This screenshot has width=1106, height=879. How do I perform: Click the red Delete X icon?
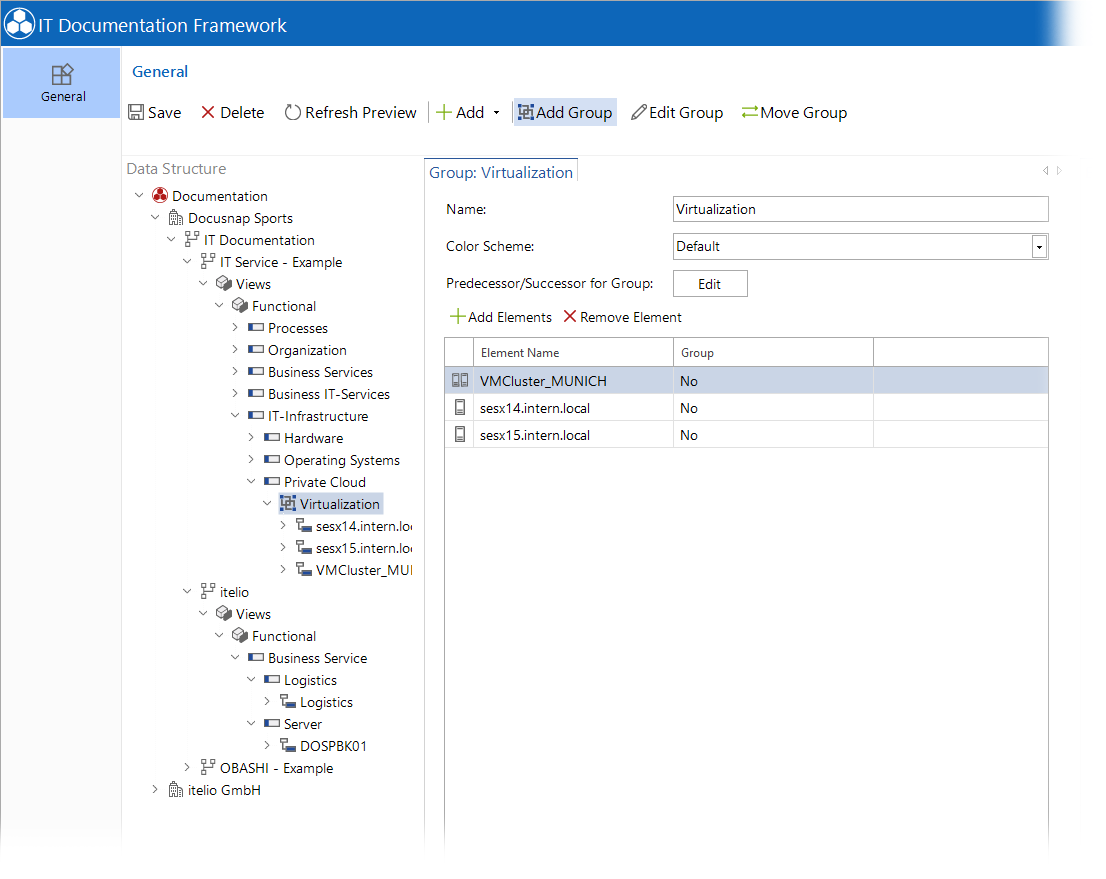tap(207, 112)
